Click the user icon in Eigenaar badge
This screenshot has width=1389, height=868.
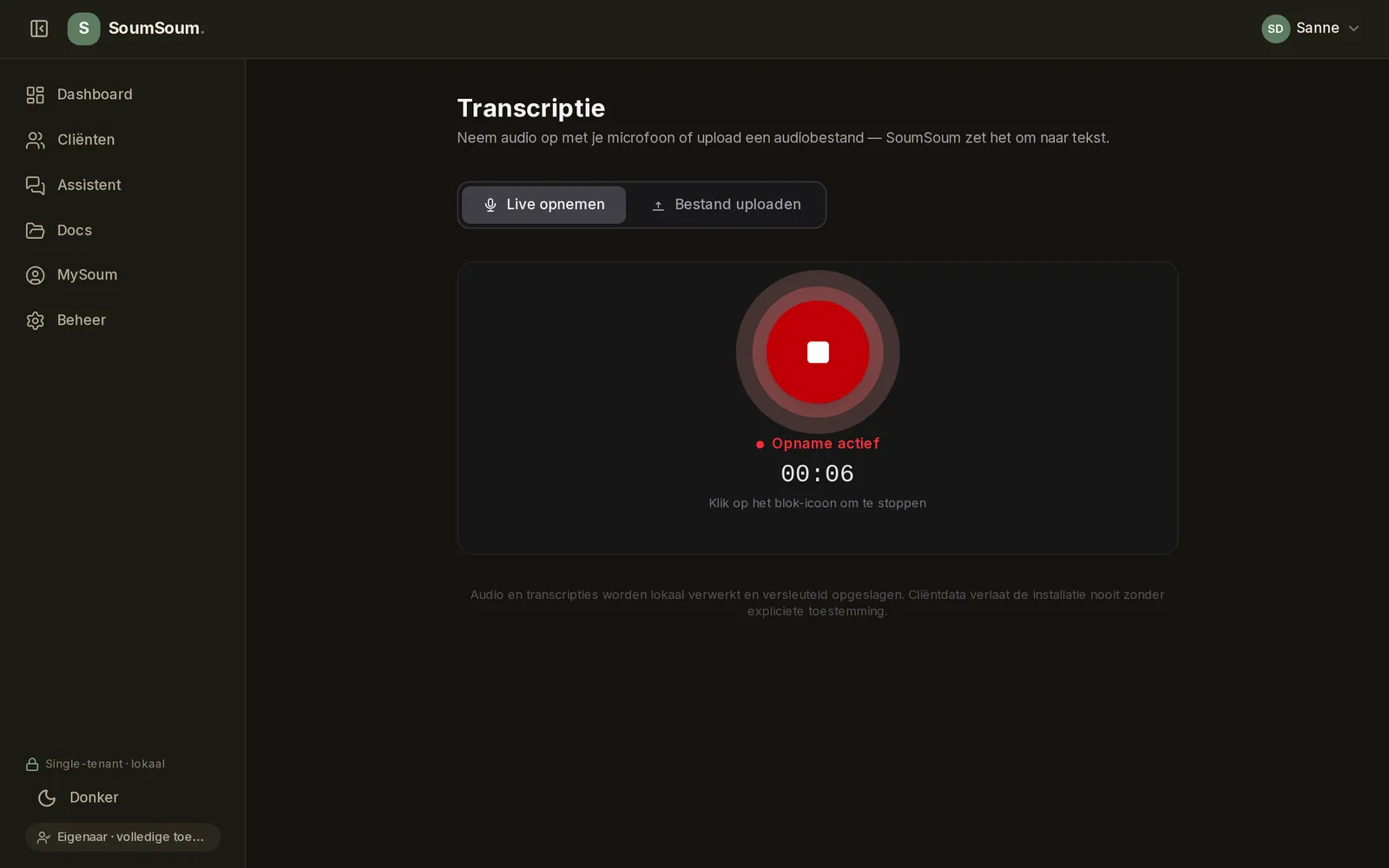43,838
